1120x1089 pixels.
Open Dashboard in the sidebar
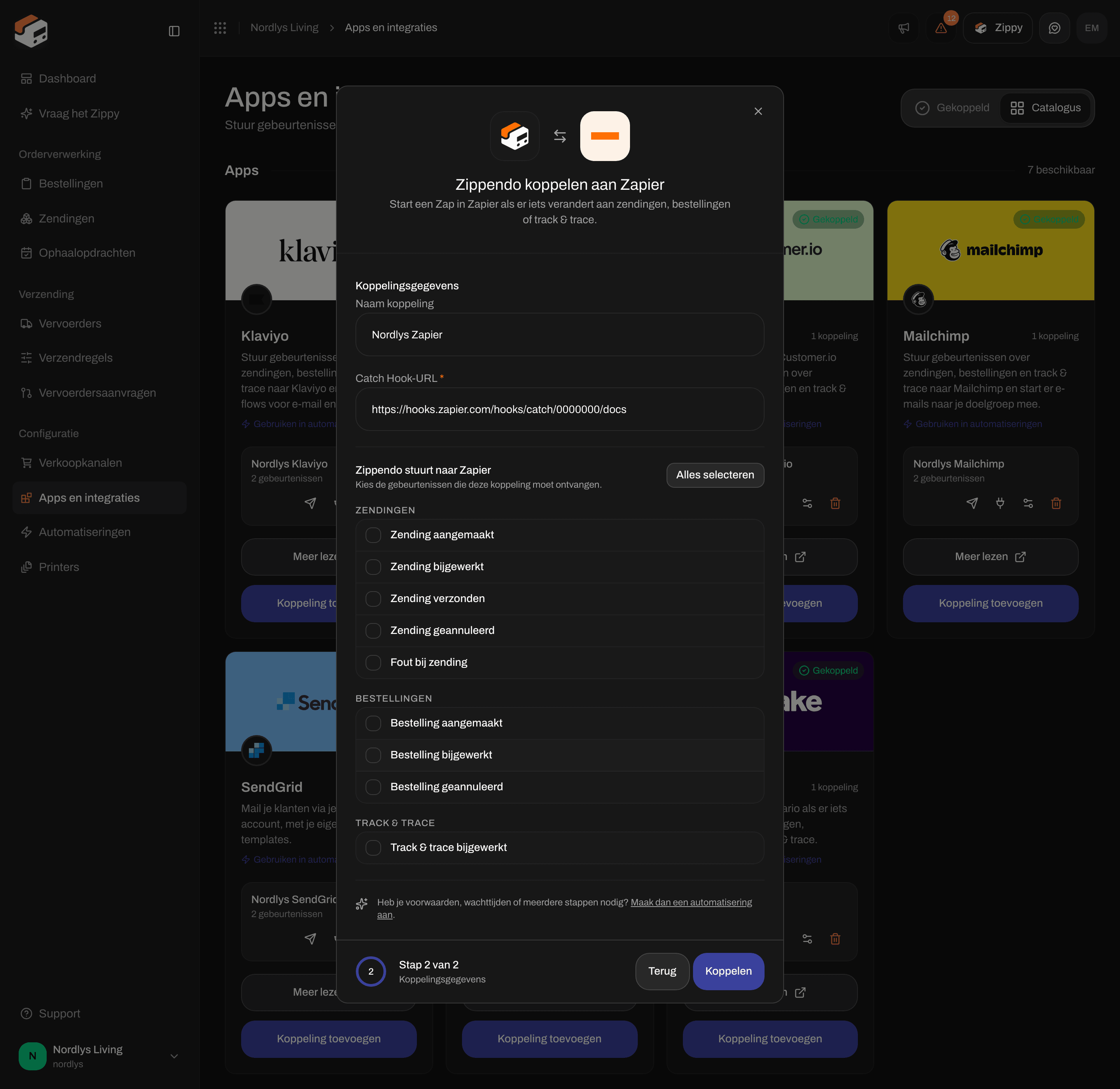tap(100, 78)
